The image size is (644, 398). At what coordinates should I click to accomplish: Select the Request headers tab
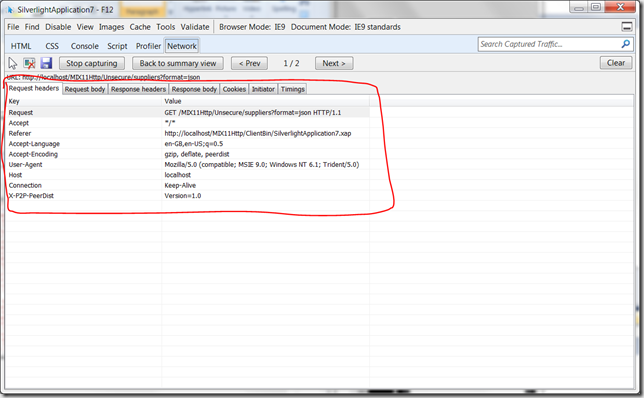point(34,88)
